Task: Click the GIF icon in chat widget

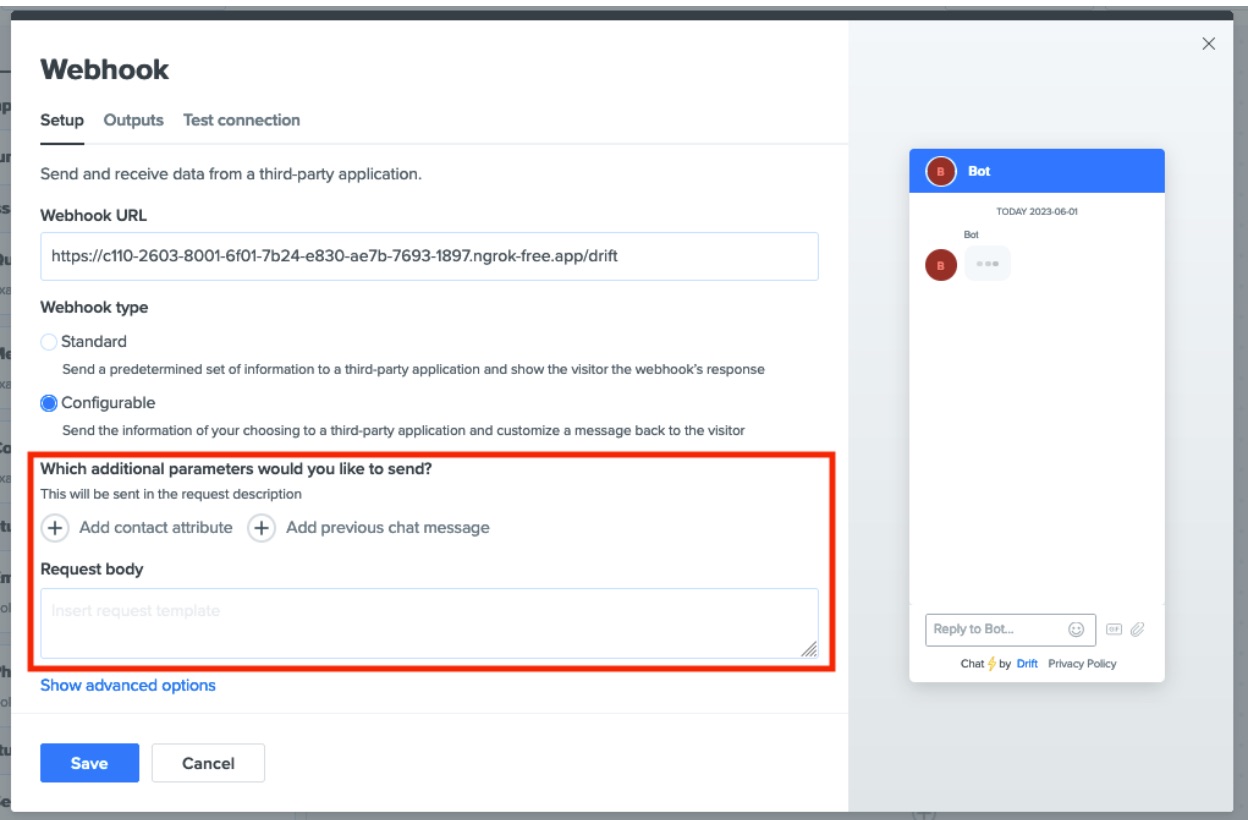Action: [x=1114, y=629]
